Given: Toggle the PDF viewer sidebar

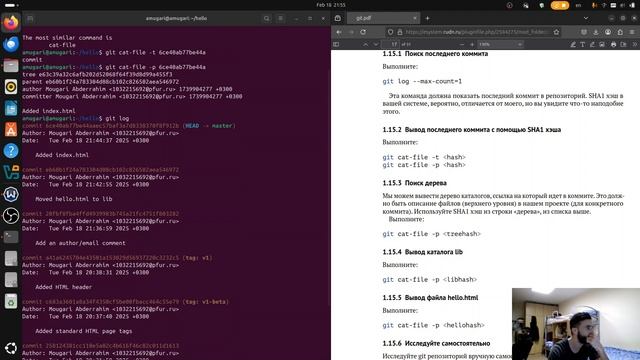Looking at the screenshot, I should [336, 44].
